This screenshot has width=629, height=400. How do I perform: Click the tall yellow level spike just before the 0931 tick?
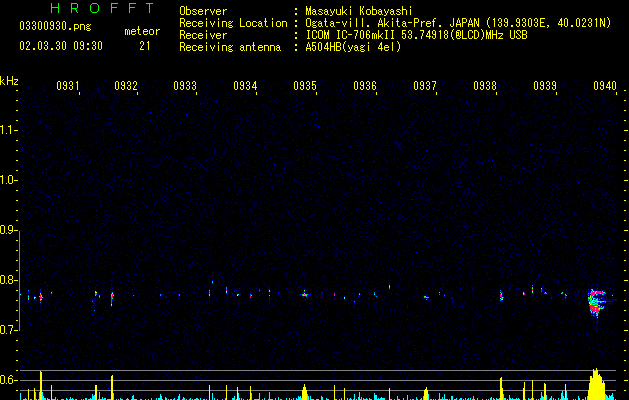41,385
